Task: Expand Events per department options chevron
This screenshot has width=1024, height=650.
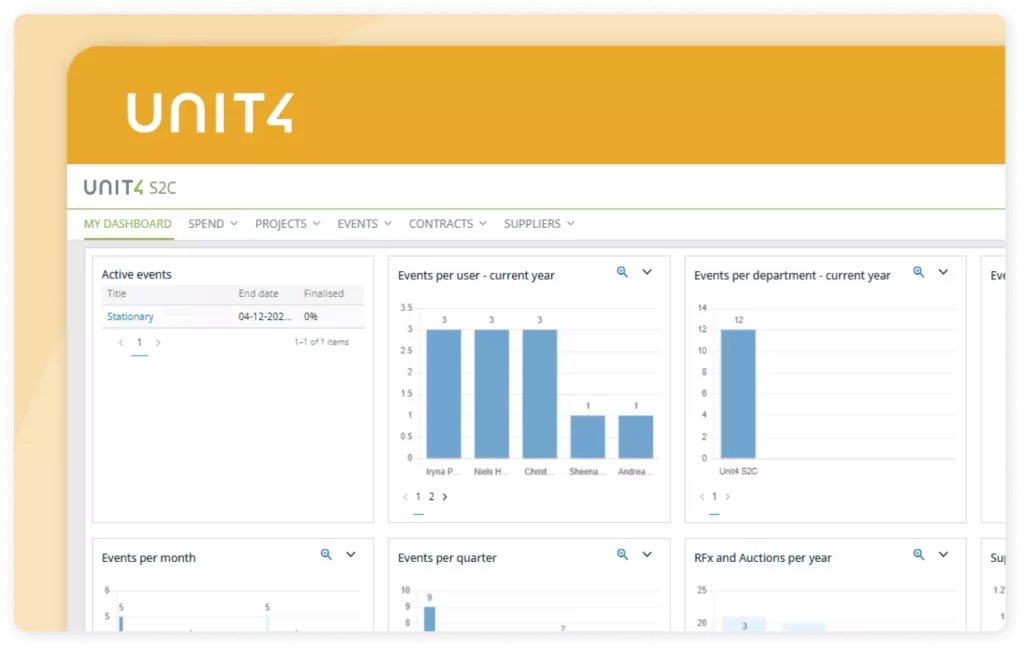Action: (x=943, y=272)
